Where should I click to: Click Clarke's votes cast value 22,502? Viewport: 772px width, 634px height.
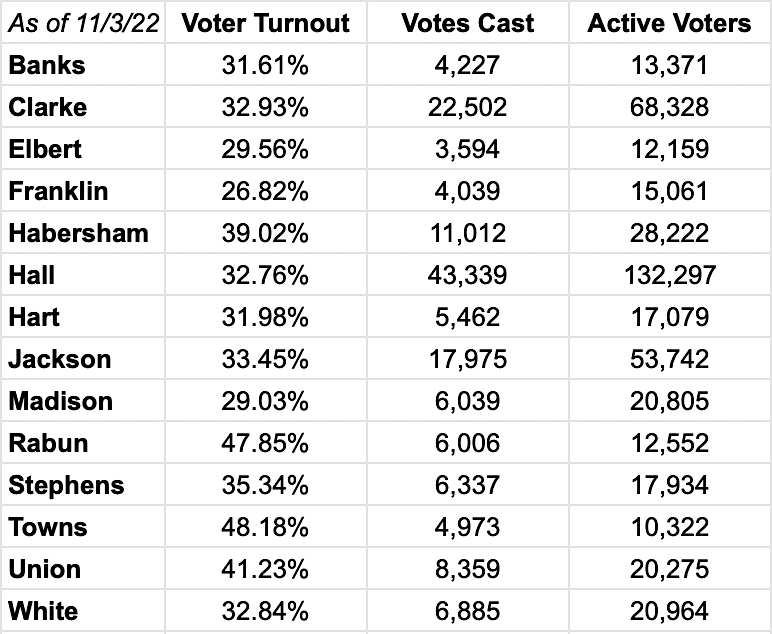468,108
